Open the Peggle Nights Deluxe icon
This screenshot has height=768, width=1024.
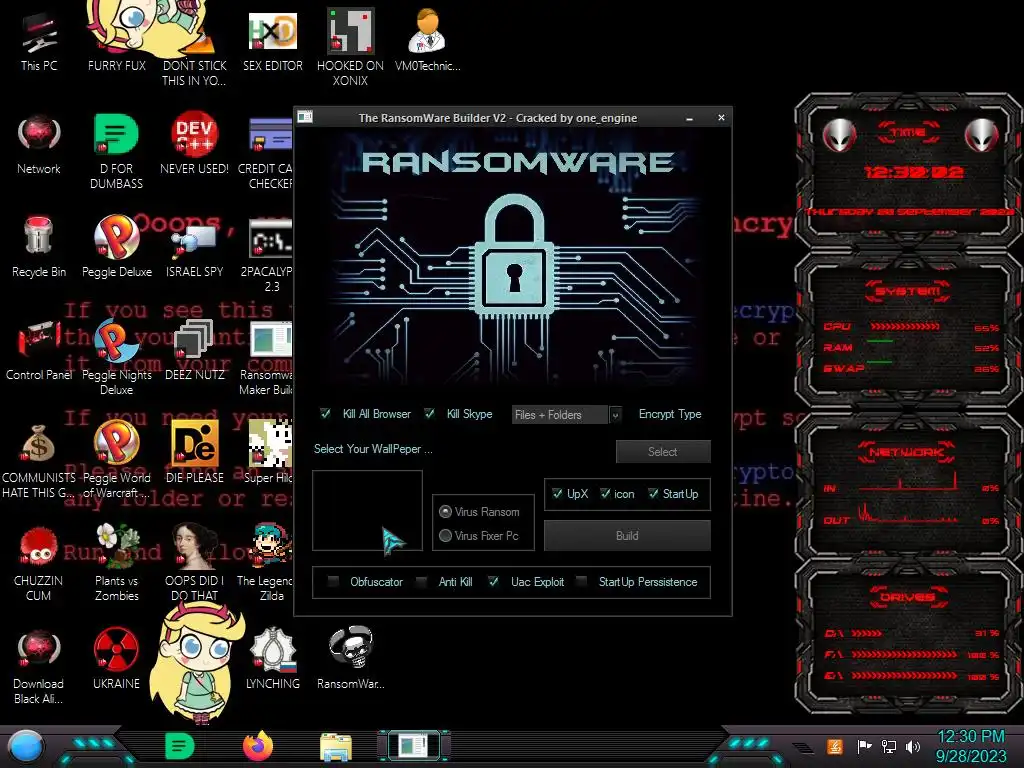coord(116,358)
